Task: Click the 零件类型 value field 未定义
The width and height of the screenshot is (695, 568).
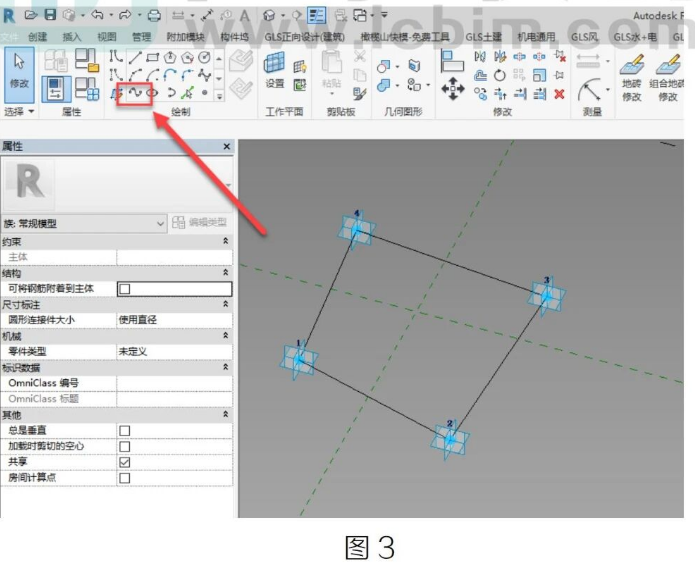Action: click(x=175, y=352)
